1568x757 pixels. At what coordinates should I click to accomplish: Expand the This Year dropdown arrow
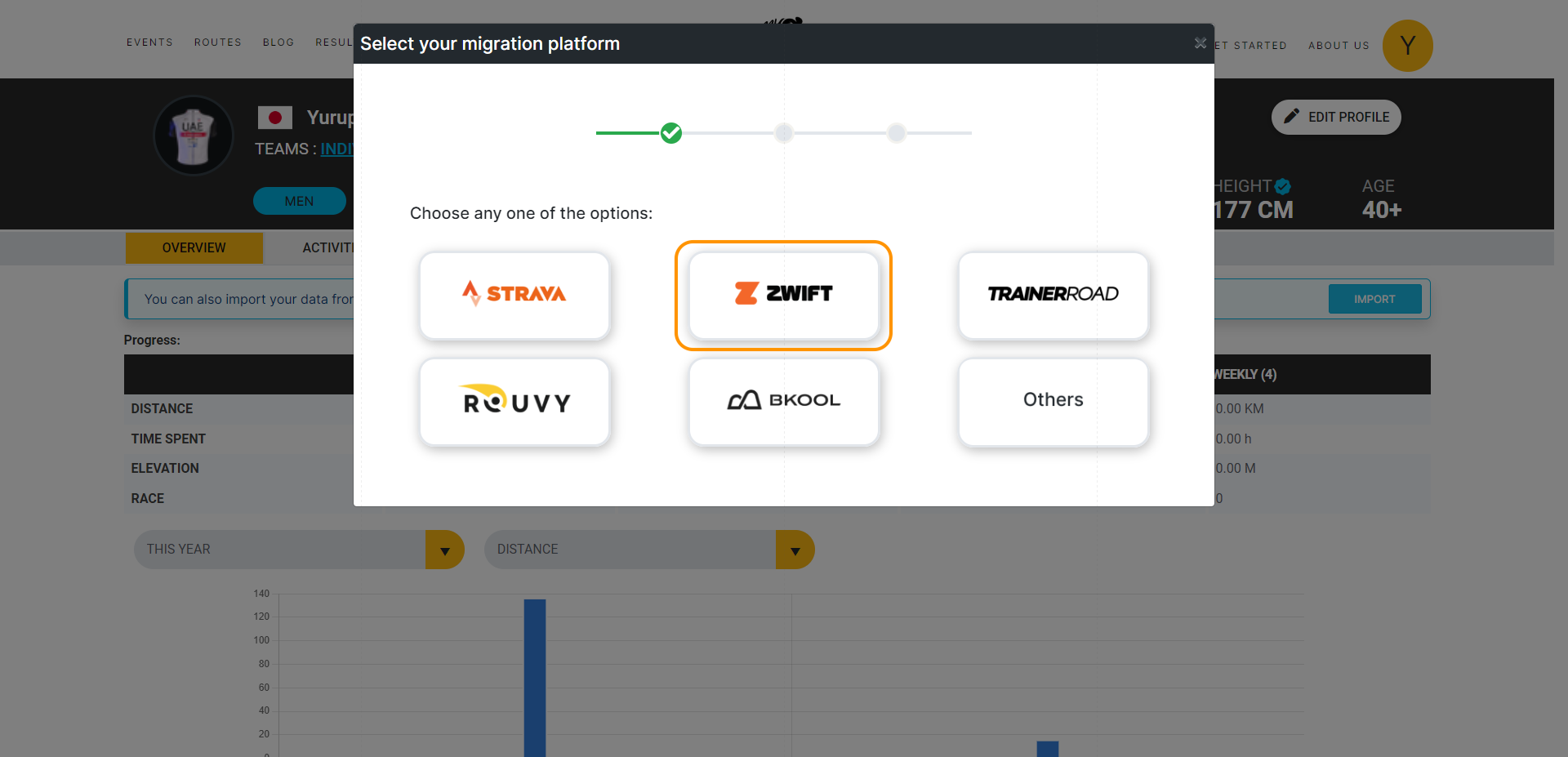tap(445, 550)
